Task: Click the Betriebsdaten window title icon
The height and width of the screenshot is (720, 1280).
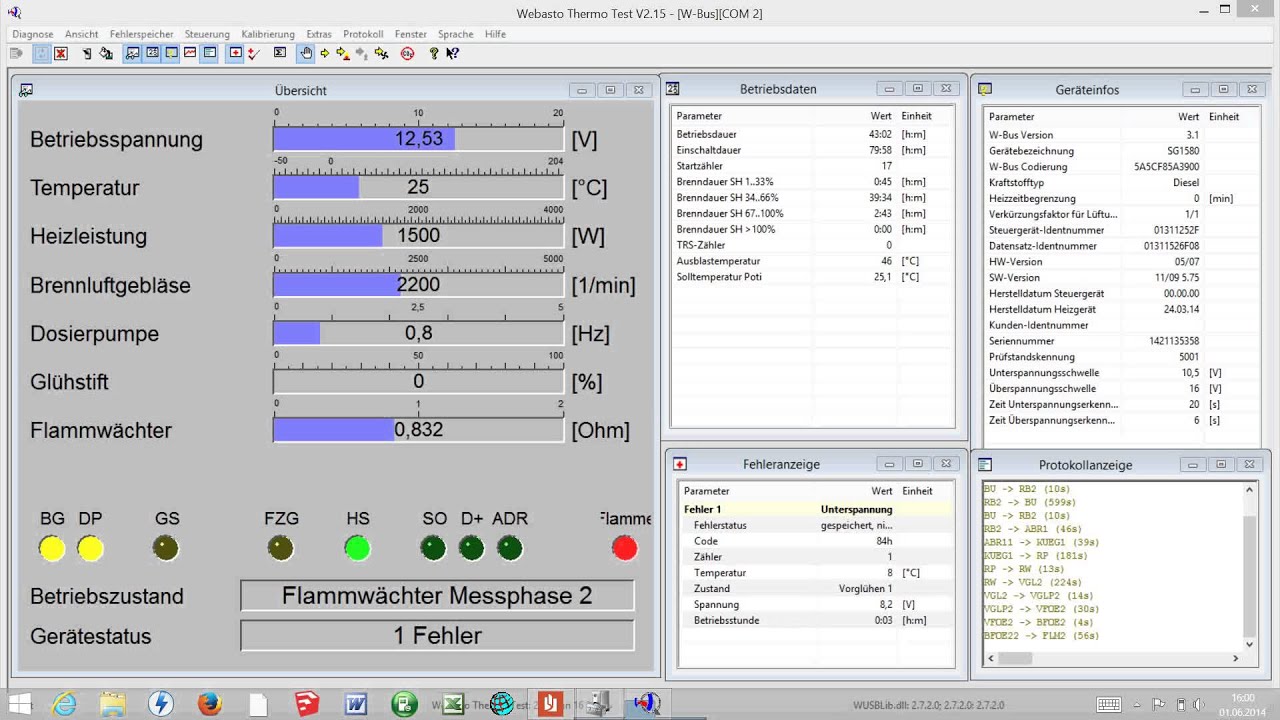Action: [x=673, y=89]
